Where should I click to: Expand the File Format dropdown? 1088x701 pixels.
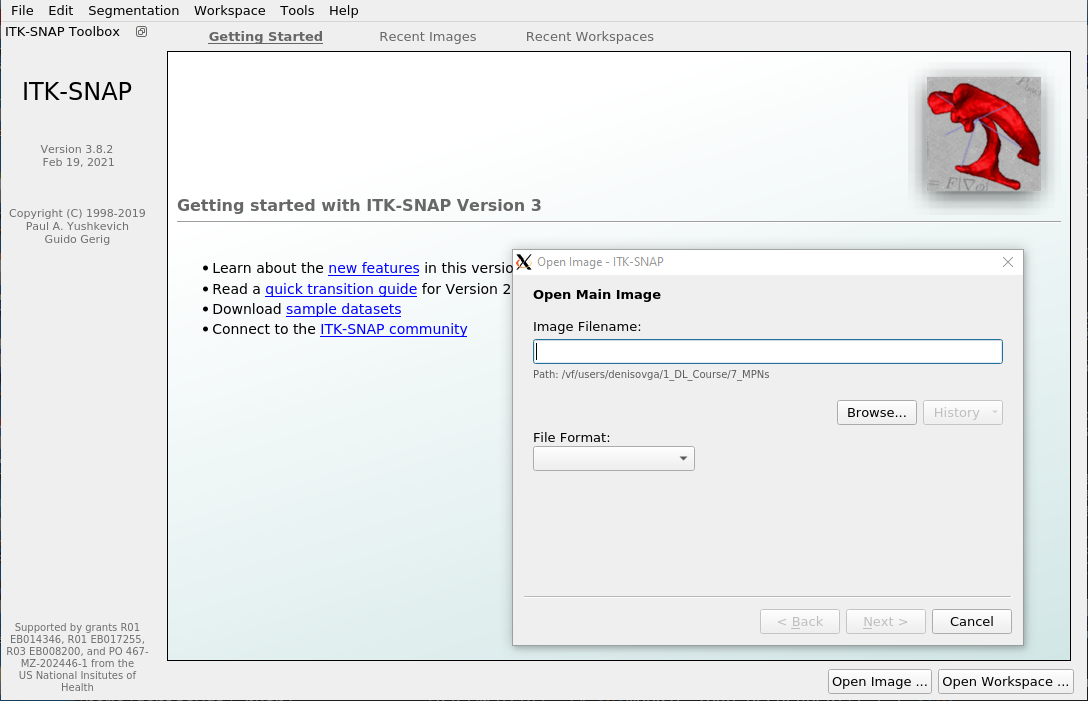pyautogui.click(x=614, y=458)
